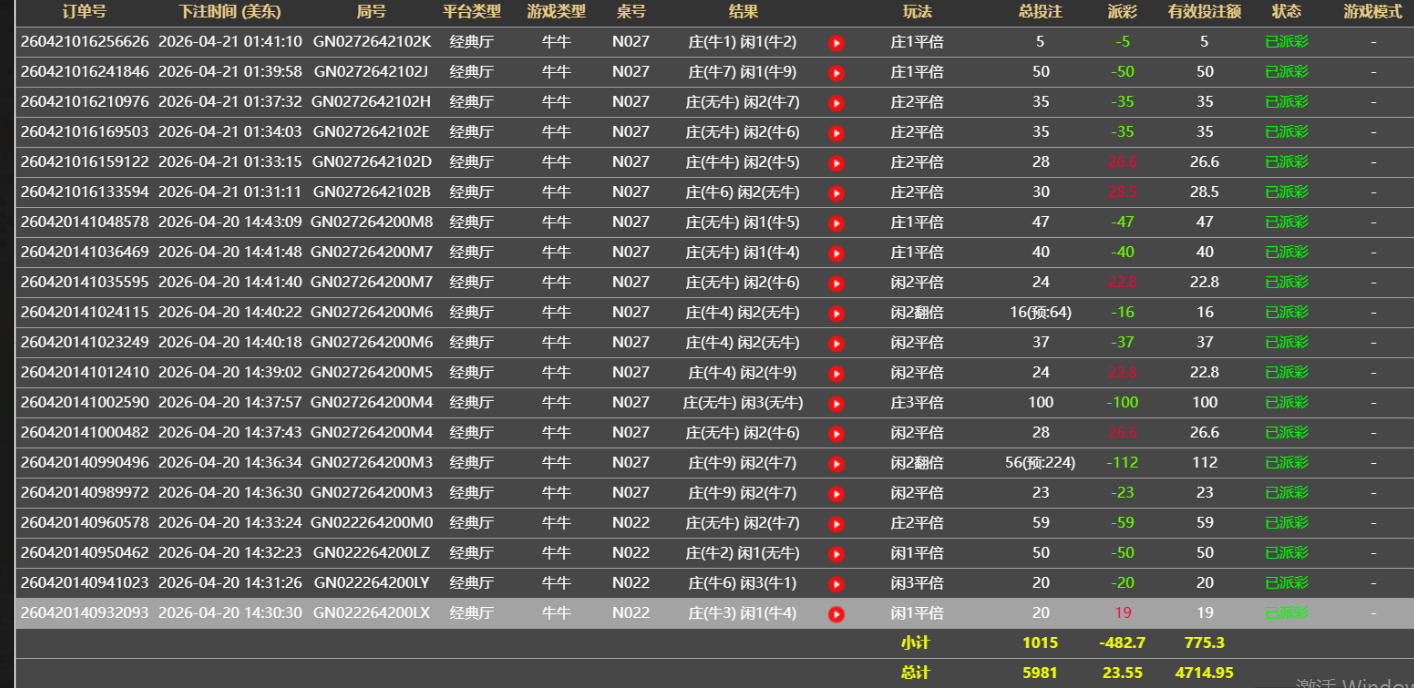Image resolution: width=1414 pixels, height=688 pixels.
Task: Play the replay video for order 260421016256626
Action: click(836, 43)
